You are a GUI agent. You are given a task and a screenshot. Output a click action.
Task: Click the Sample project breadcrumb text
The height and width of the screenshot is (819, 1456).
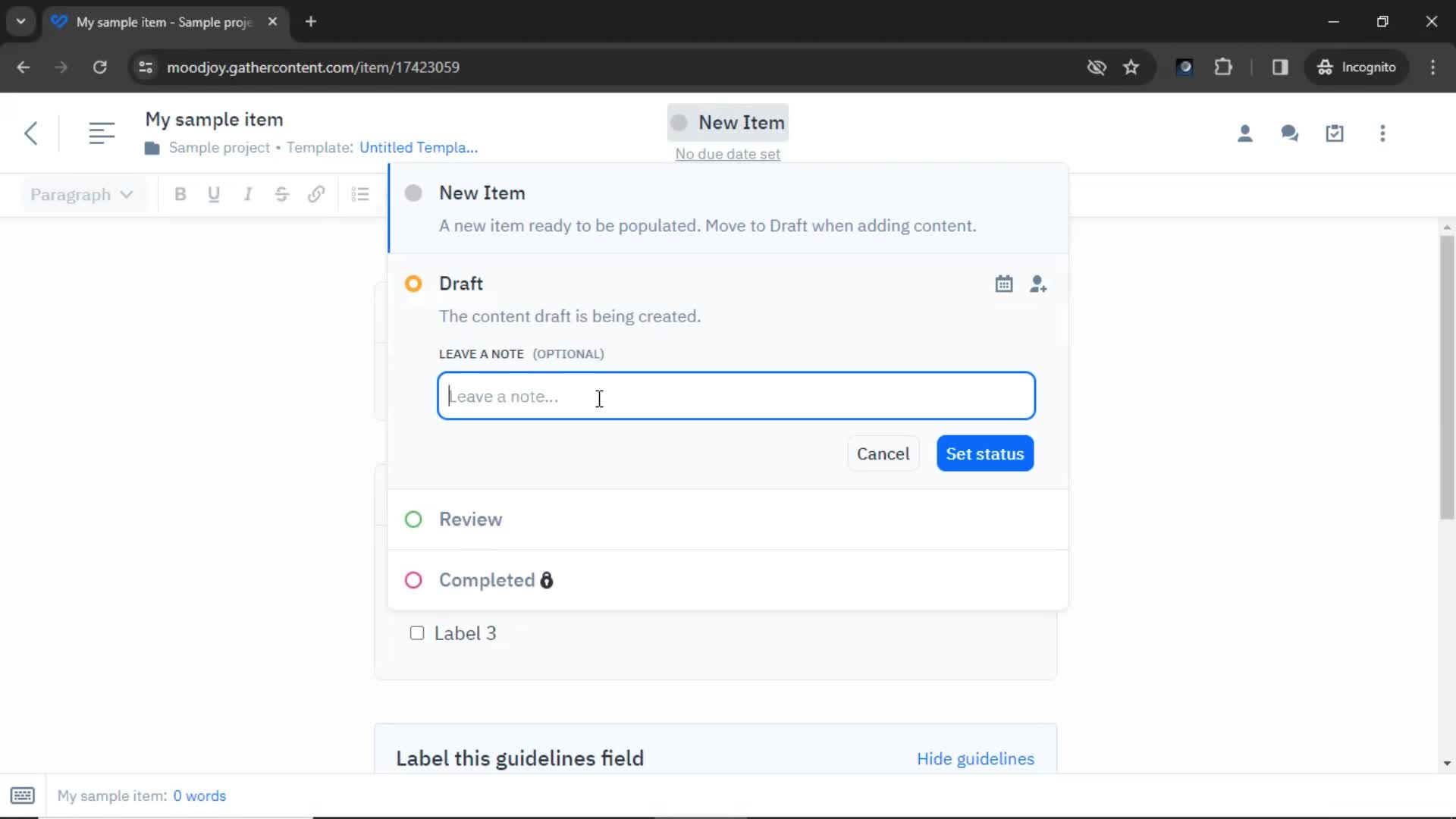click(x=219, y=148)
